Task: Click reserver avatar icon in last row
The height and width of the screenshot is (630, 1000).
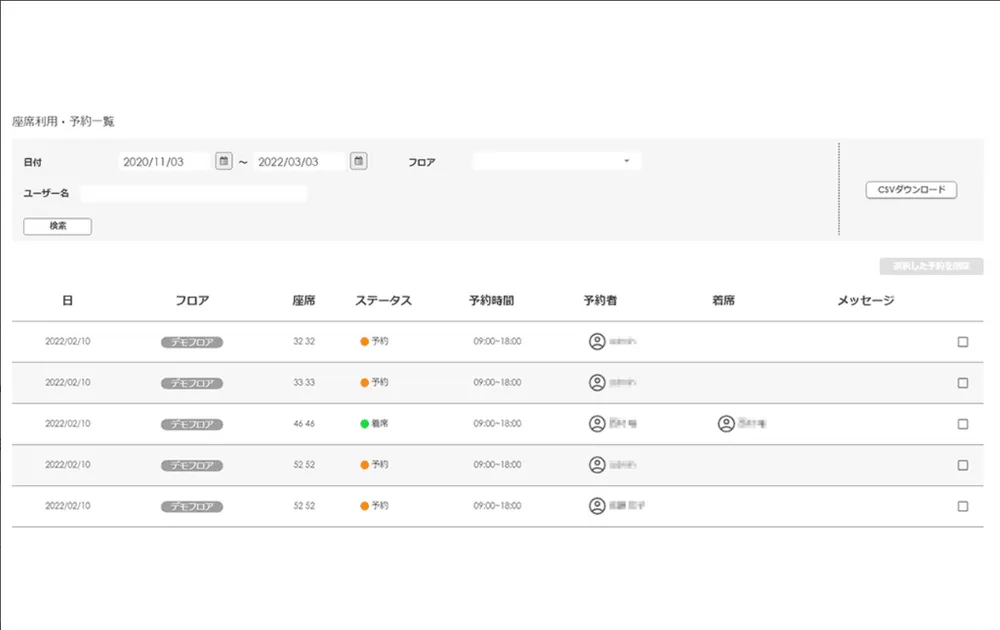Action: 597,506
